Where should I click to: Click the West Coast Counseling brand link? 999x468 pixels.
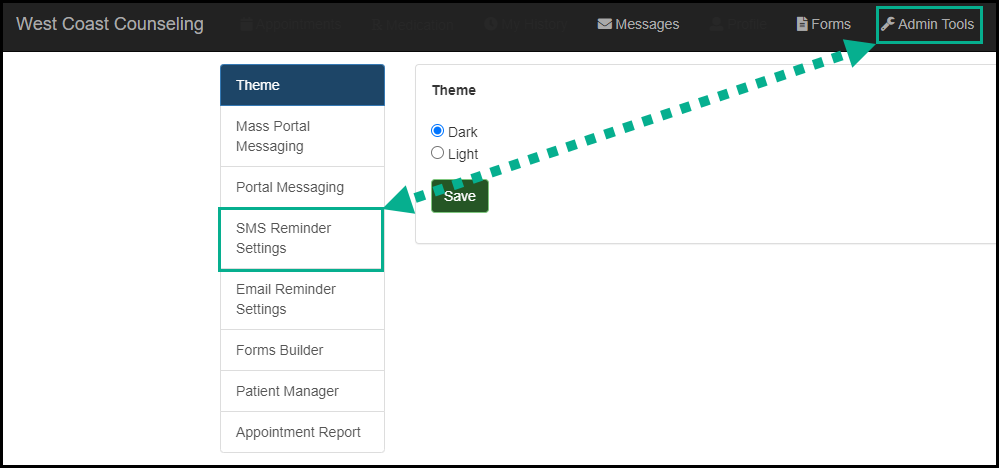[110, 24]
